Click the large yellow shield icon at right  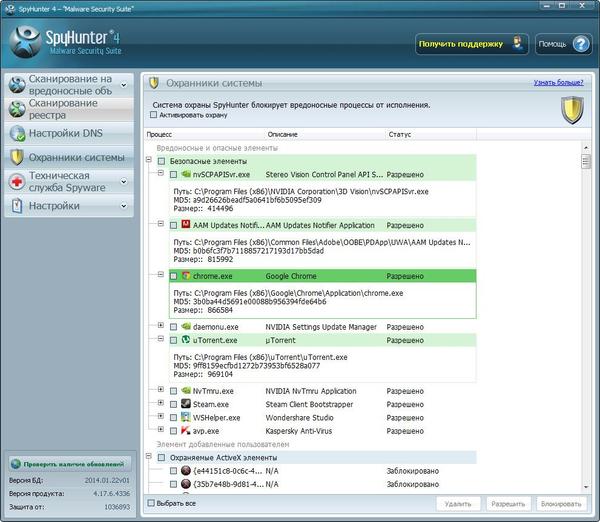click(x=572, y=110)
